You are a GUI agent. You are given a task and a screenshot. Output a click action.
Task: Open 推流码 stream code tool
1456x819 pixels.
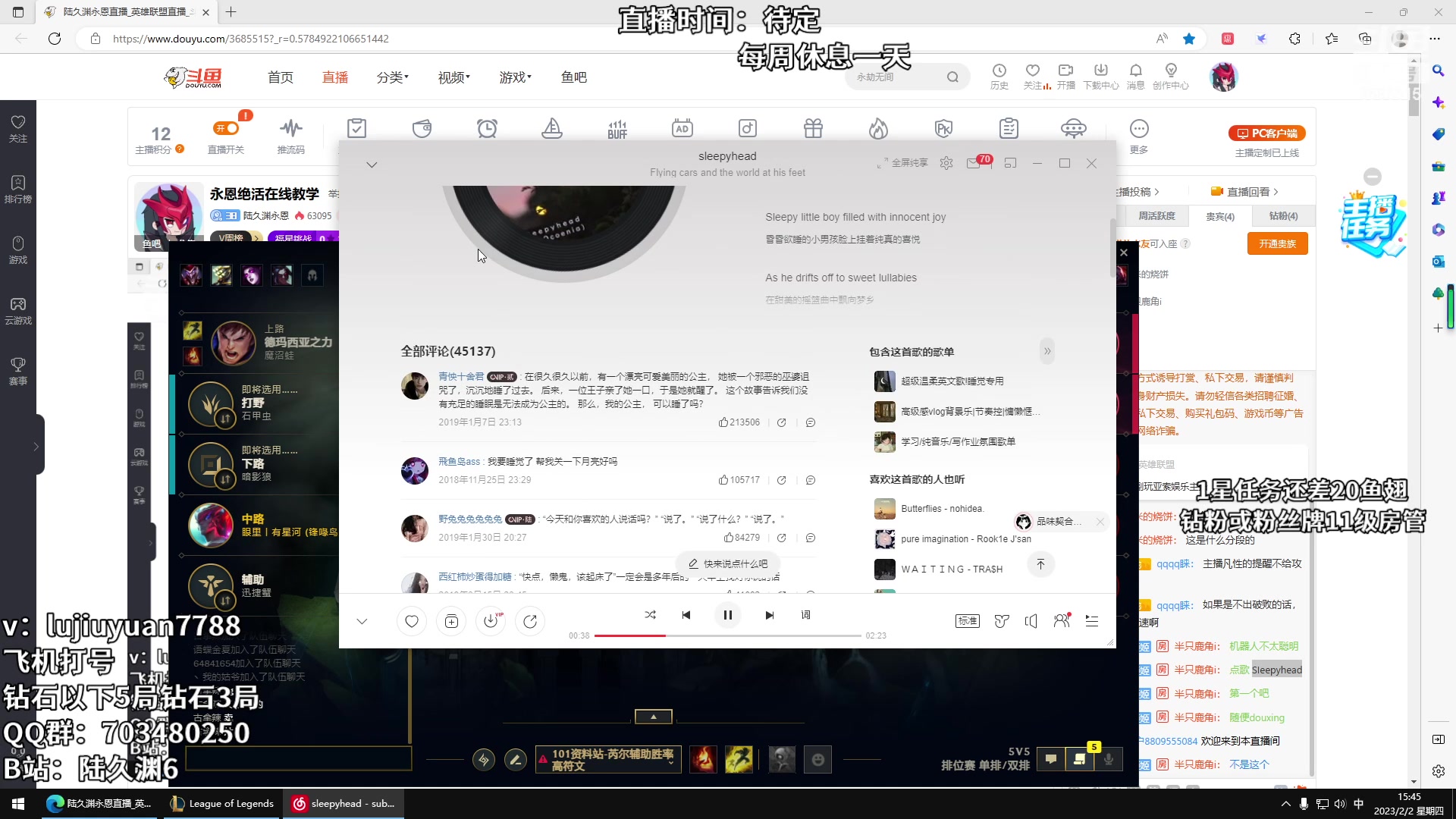coord(291,136)
